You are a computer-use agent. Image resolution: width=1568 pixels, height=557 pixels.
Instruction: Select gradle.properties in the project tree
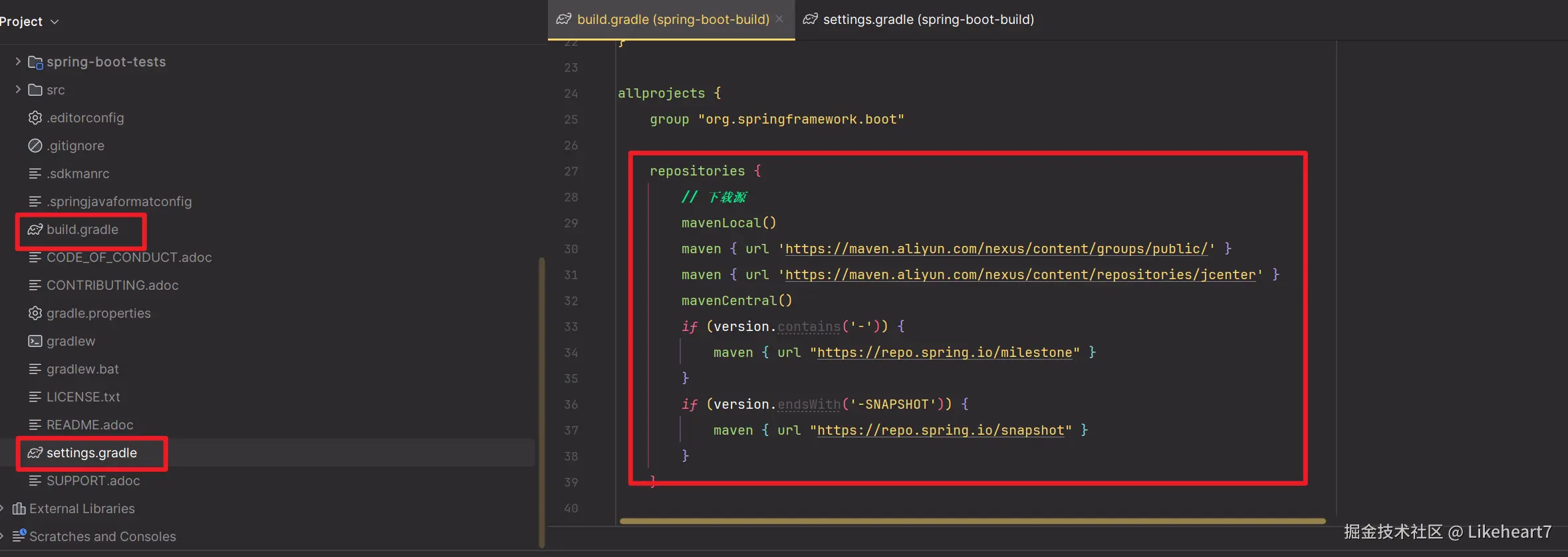pos(98,313)
